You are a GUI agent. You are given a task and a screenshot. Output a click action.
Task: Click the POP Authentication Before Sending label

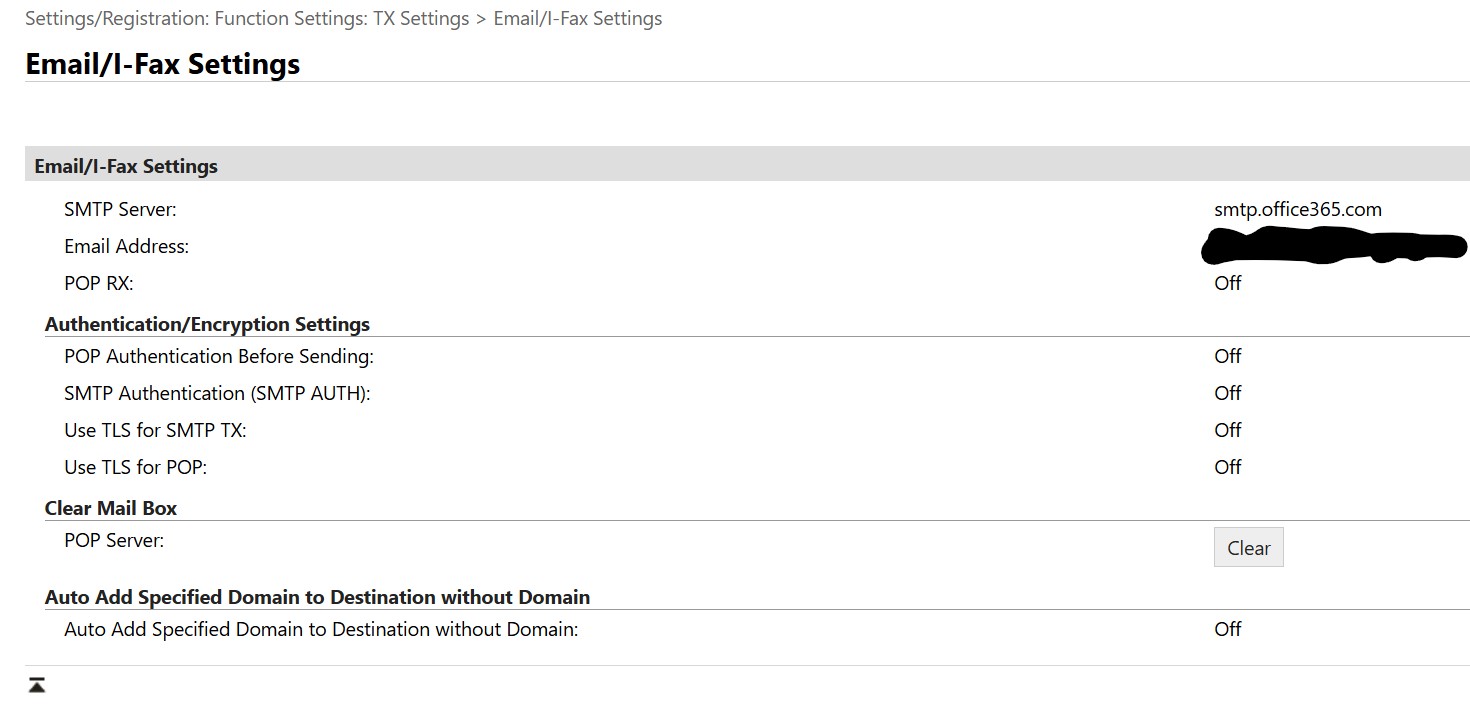218,356
